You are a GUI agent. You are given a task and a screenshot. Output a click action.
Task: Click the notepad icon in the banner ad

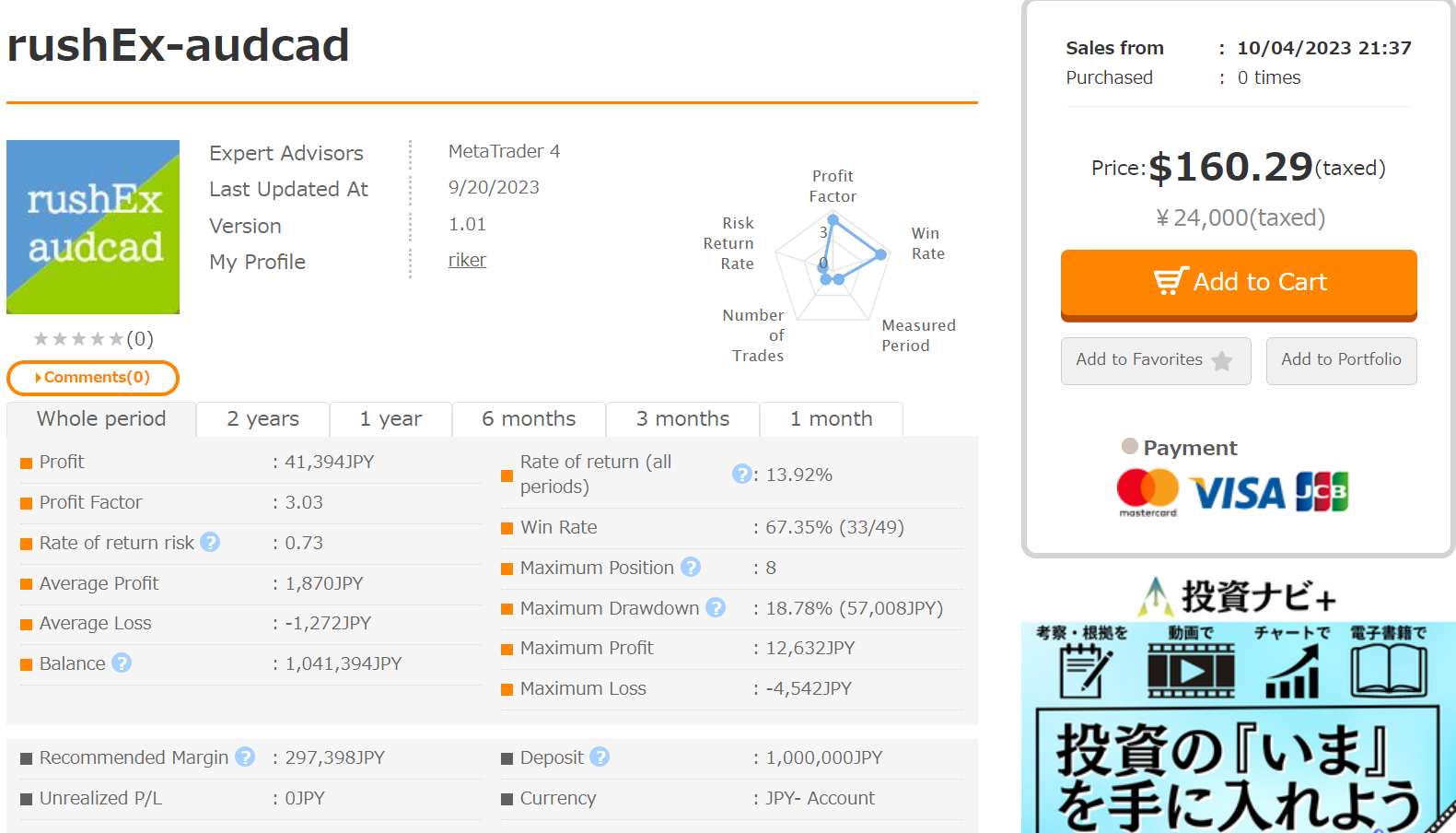coord(1085,670)
